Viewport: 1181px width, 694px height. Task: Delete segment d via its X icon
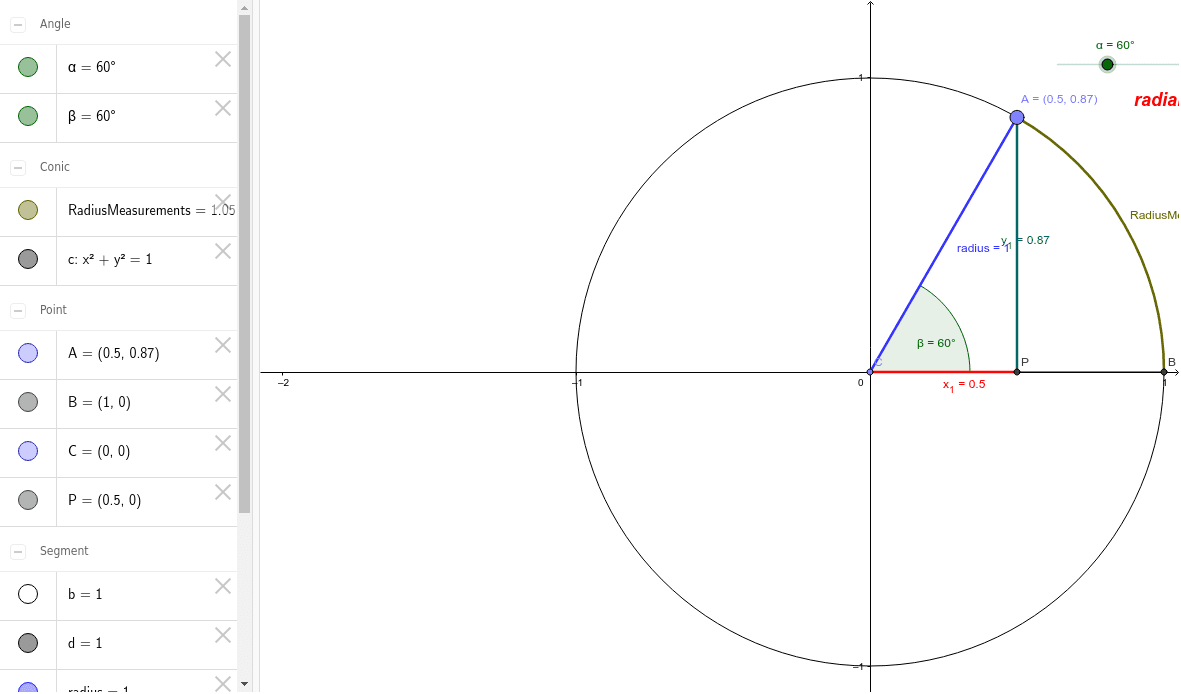pyautogui.click(x=222, y=635)
